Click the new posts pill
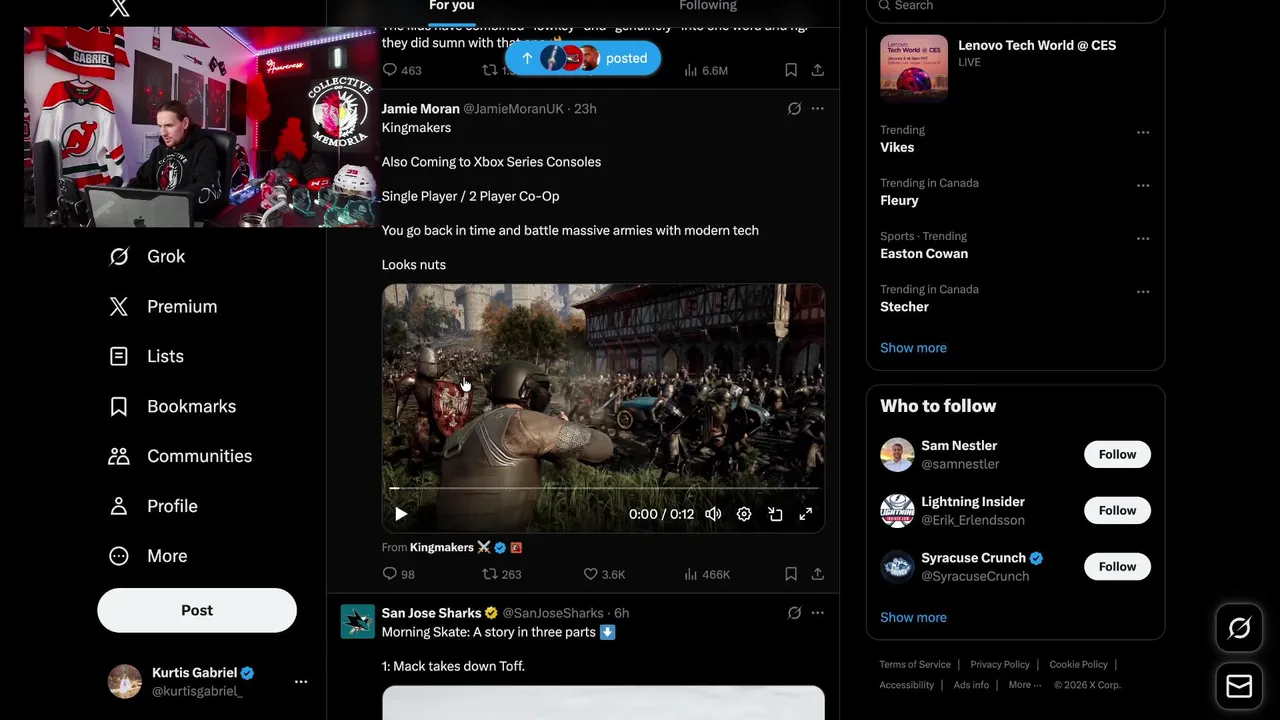The height and width of the screenshot is (720, 1280). [x=583, y=58]
